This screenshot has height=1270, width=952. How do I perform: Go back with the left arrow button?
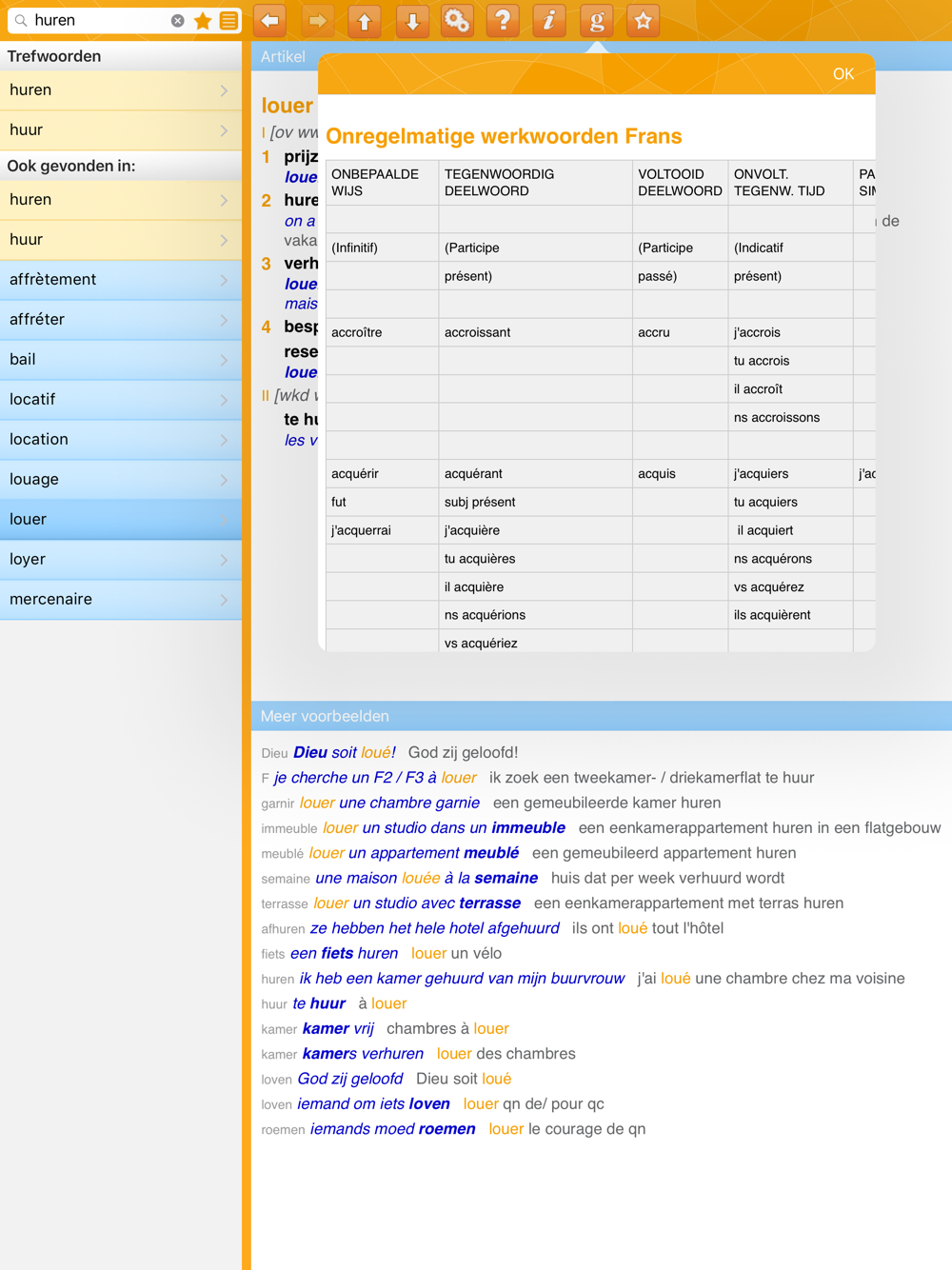[x=270, y=20]
